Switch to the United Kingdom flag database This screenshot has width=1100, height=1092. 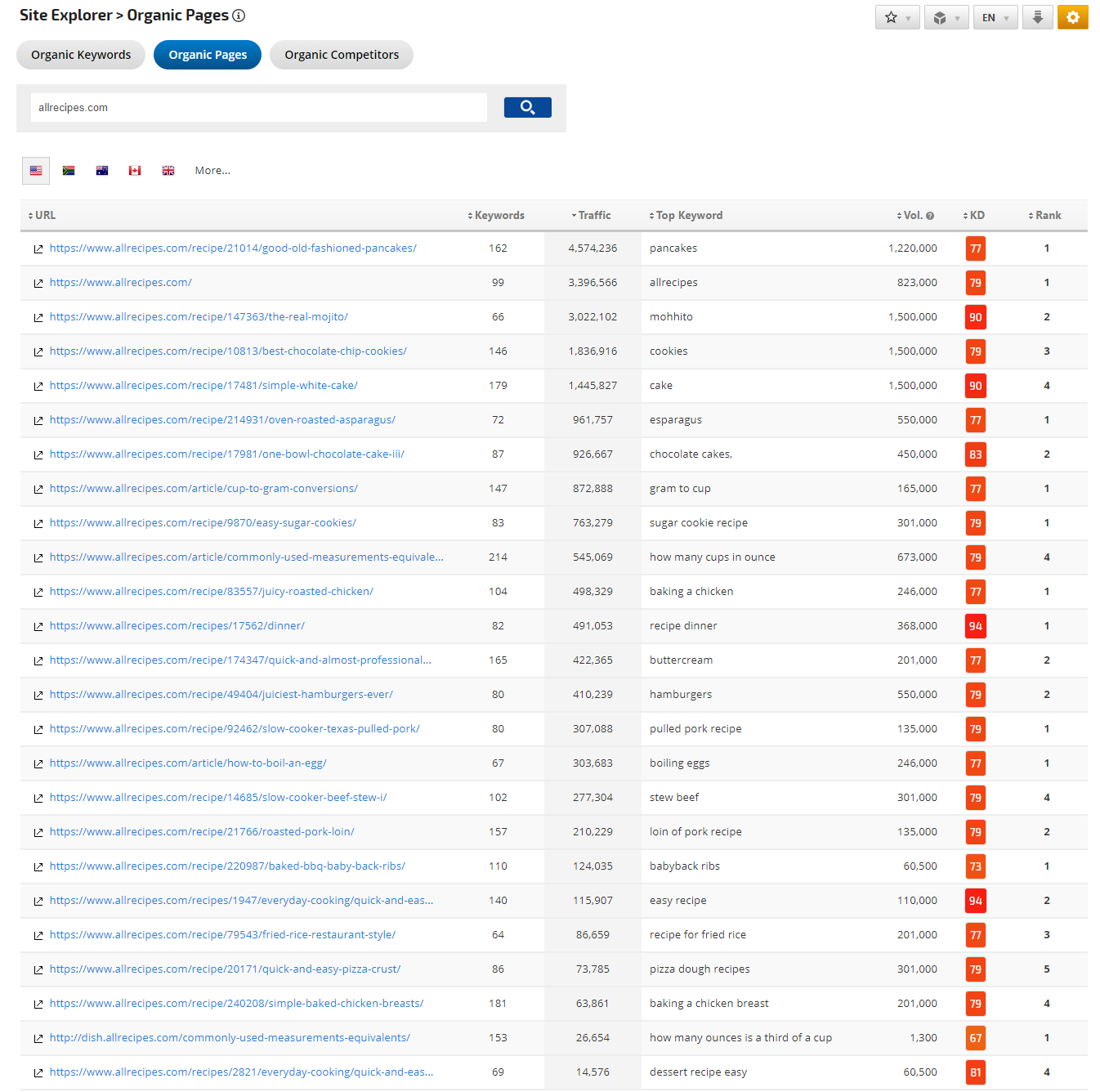click(168, 171)
